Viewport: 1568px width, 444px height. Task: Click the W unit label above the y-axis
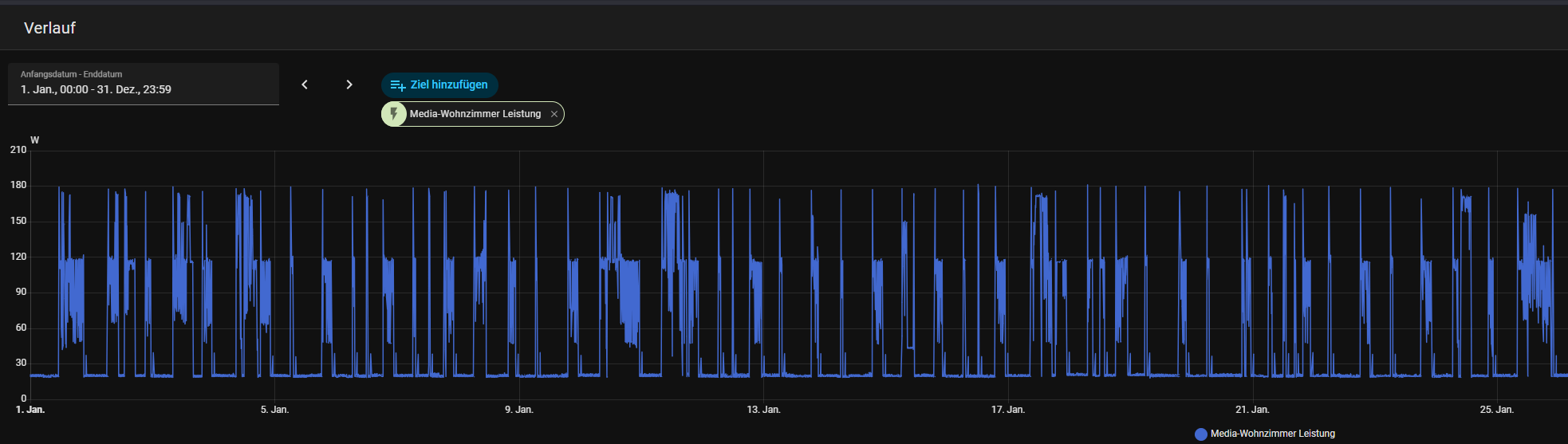[35, 140]
